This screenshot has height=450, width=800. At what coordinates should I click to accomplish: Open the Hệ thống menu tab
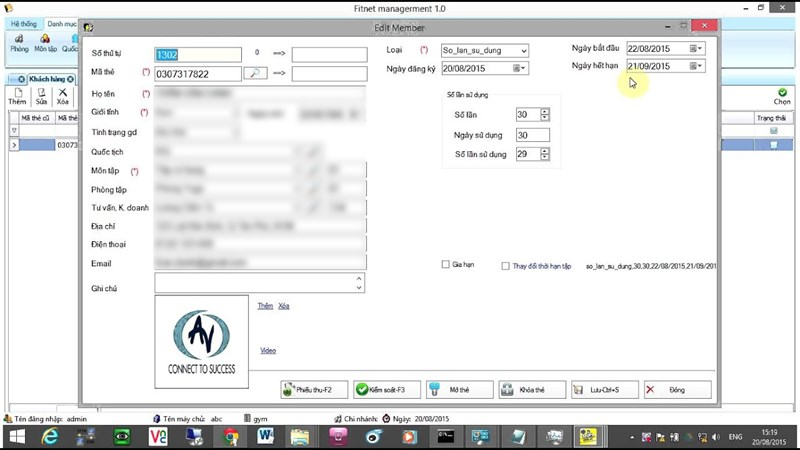click(x=22, y=22)
